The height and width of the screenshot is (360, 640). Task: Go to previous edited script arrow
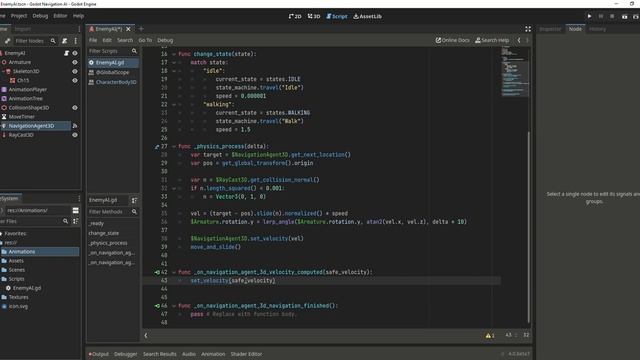(519, 40)
